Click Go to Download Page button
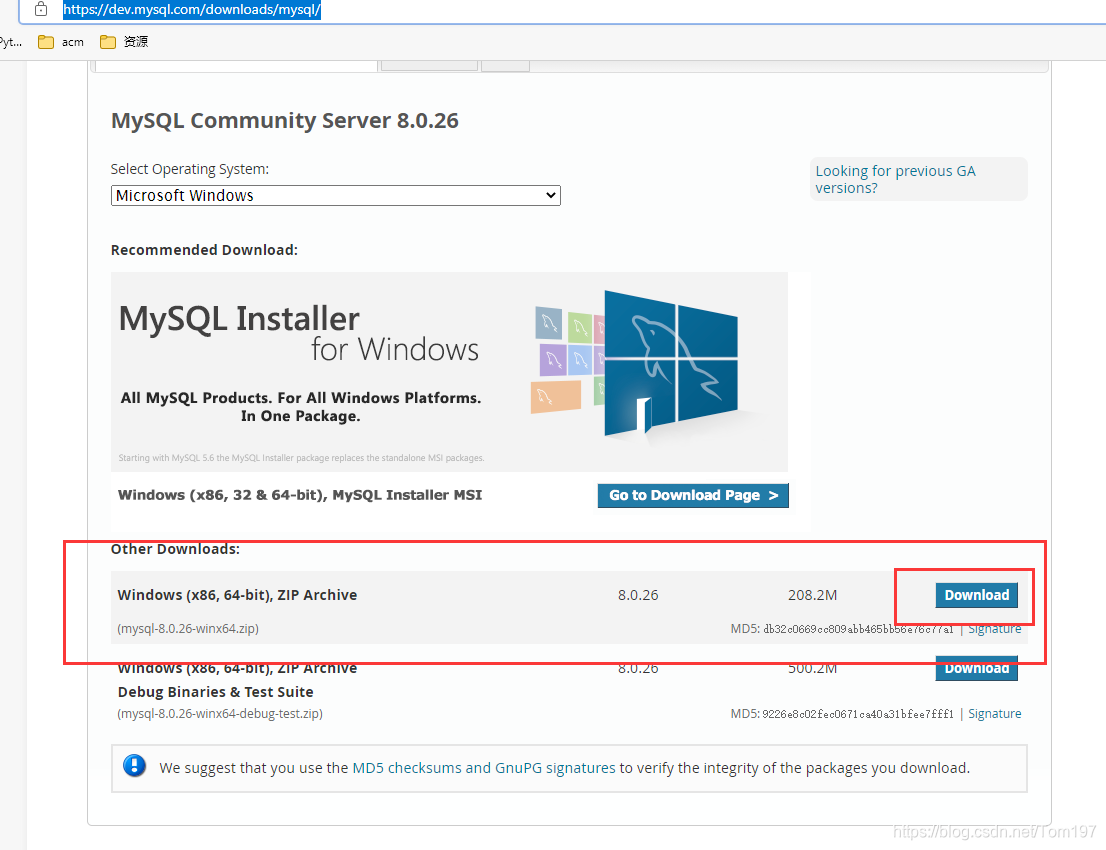1106x850 pixels. click(693, 495)
